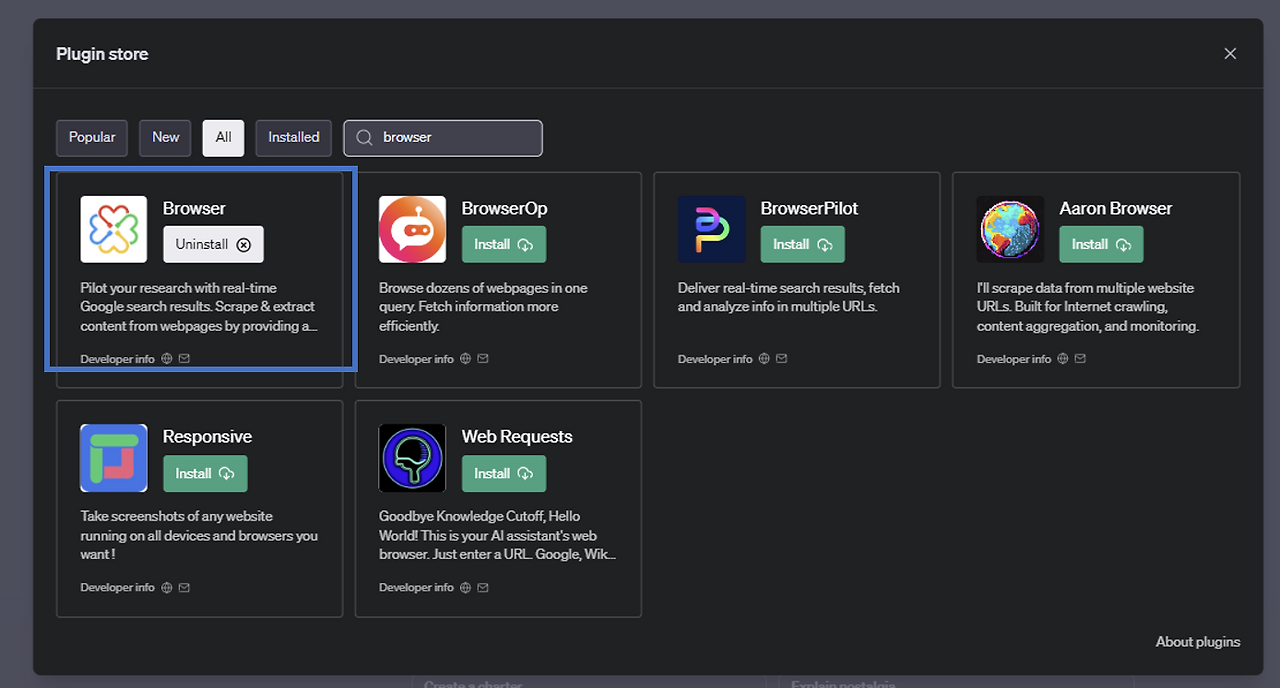This screenshot has width=1280, height=688.
Task: Select the All plugins filter
Action: coord(223,138)
